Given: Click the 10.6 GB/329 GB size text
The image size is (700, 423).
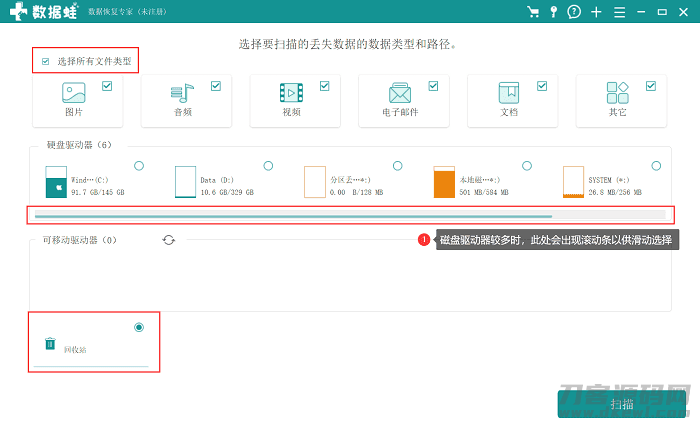Looking at the screenshot, I should [x=227, y=192].
